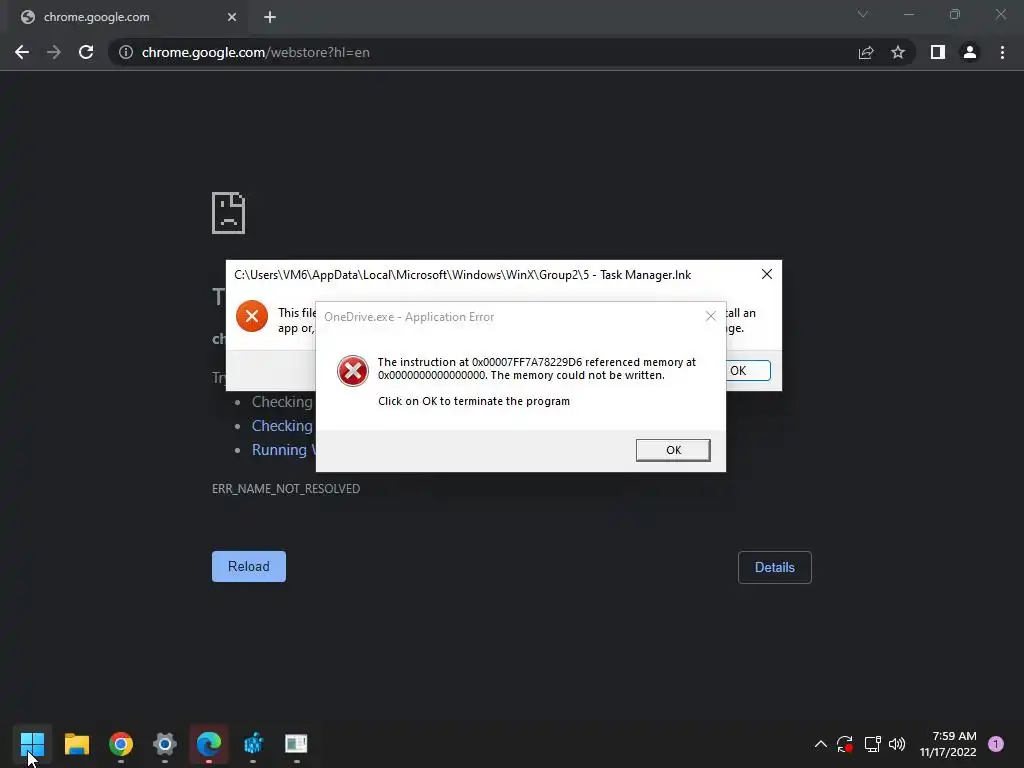Open the news-style app on taskbar

coord(296,744)
